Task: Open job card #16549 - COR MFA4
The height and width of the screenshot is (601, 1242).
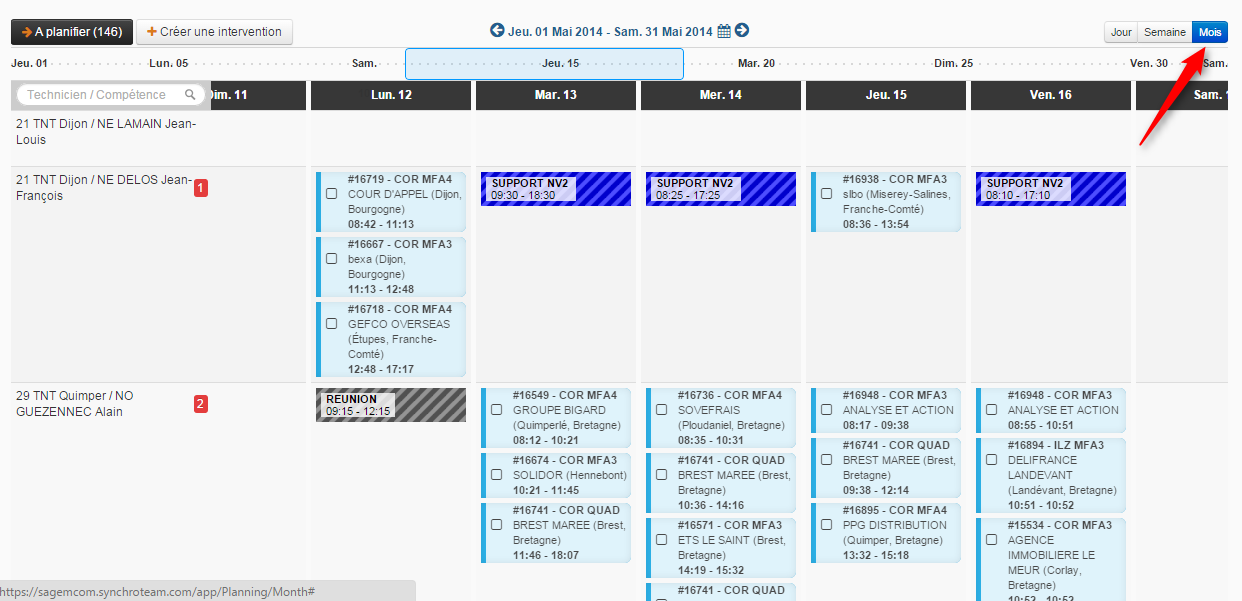Action: click(x=556, y=418)
